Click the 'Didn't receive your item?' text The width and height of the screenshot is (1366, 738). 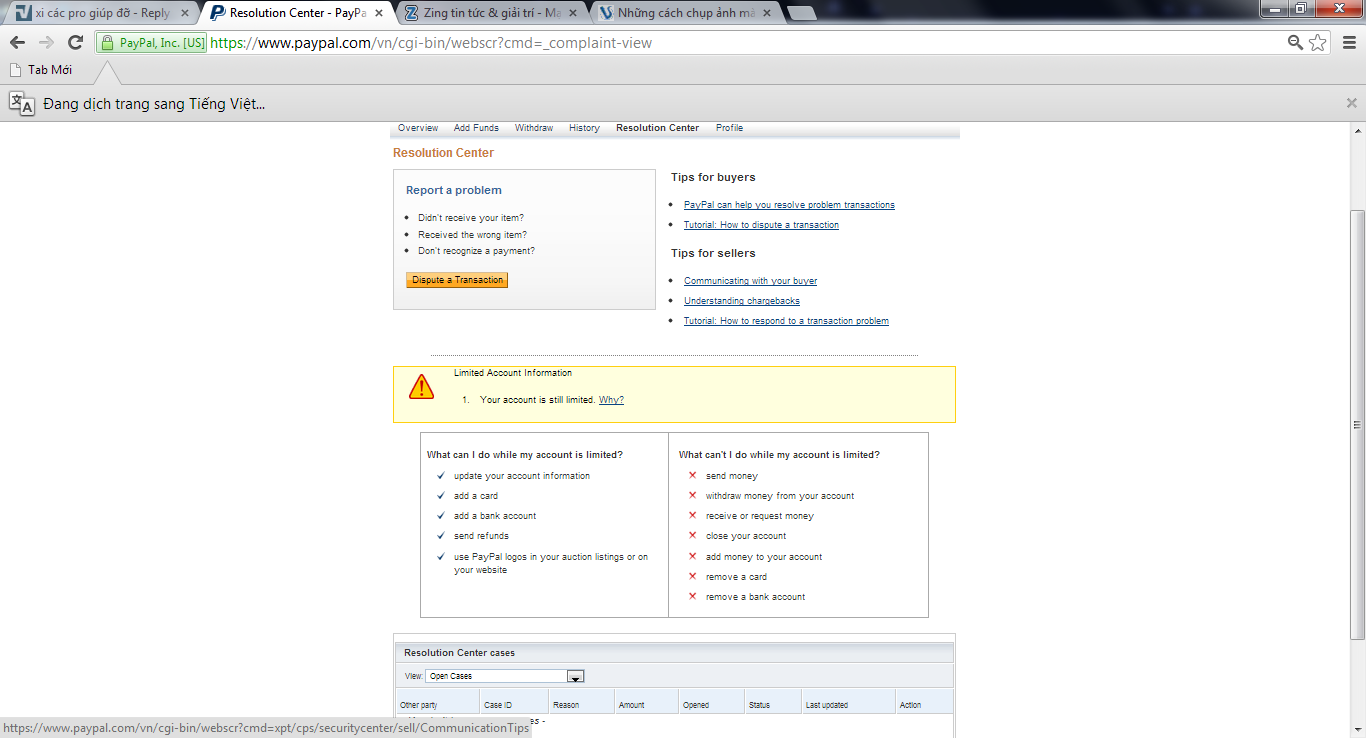pos(471,218)
